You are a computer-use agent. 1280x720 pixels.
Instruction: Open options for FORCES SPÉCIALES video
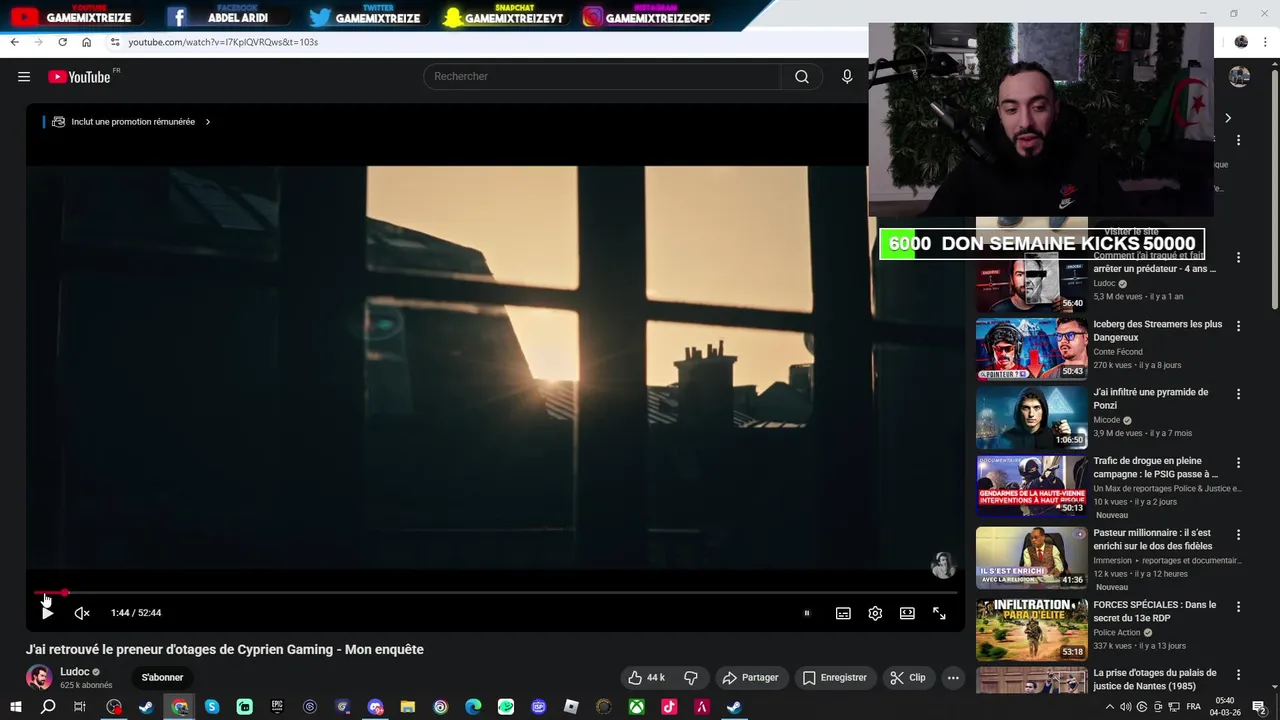pos(1238,607)
